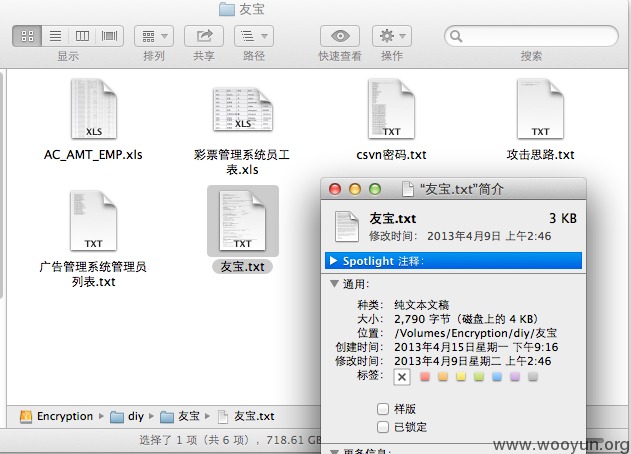Apply the blue label color
Screen dimensions: 631x454
pos(497,376)
